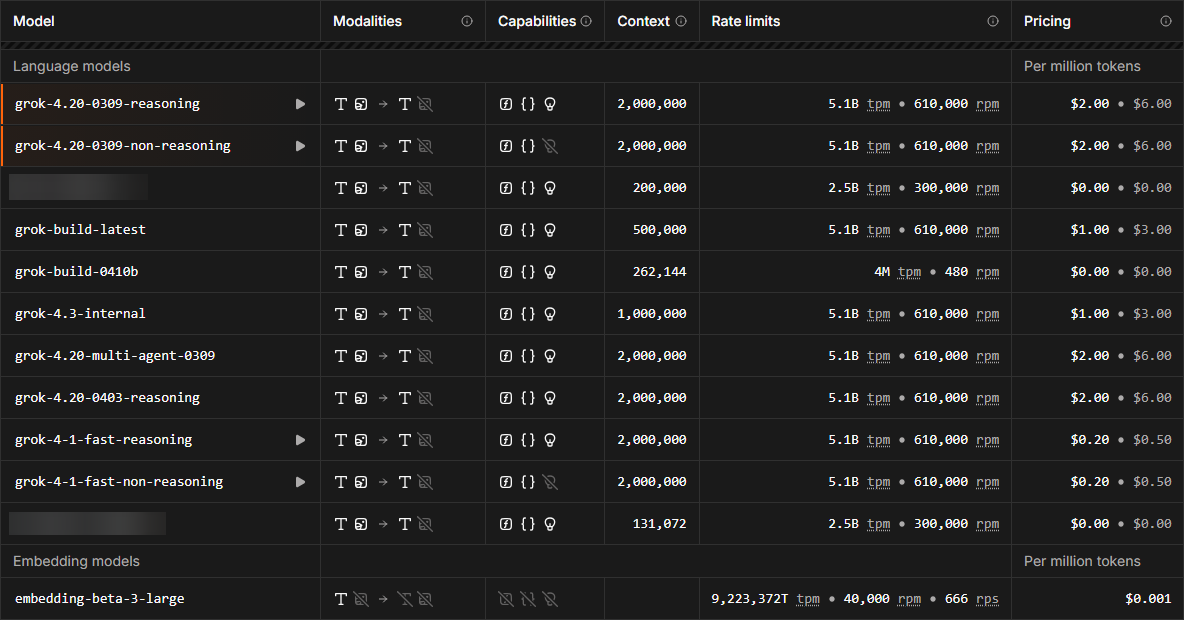The image size is (1184, 620).
Task: Click disabled function-calling icon for embedding-beta-3-large
Action: point(506,599)
